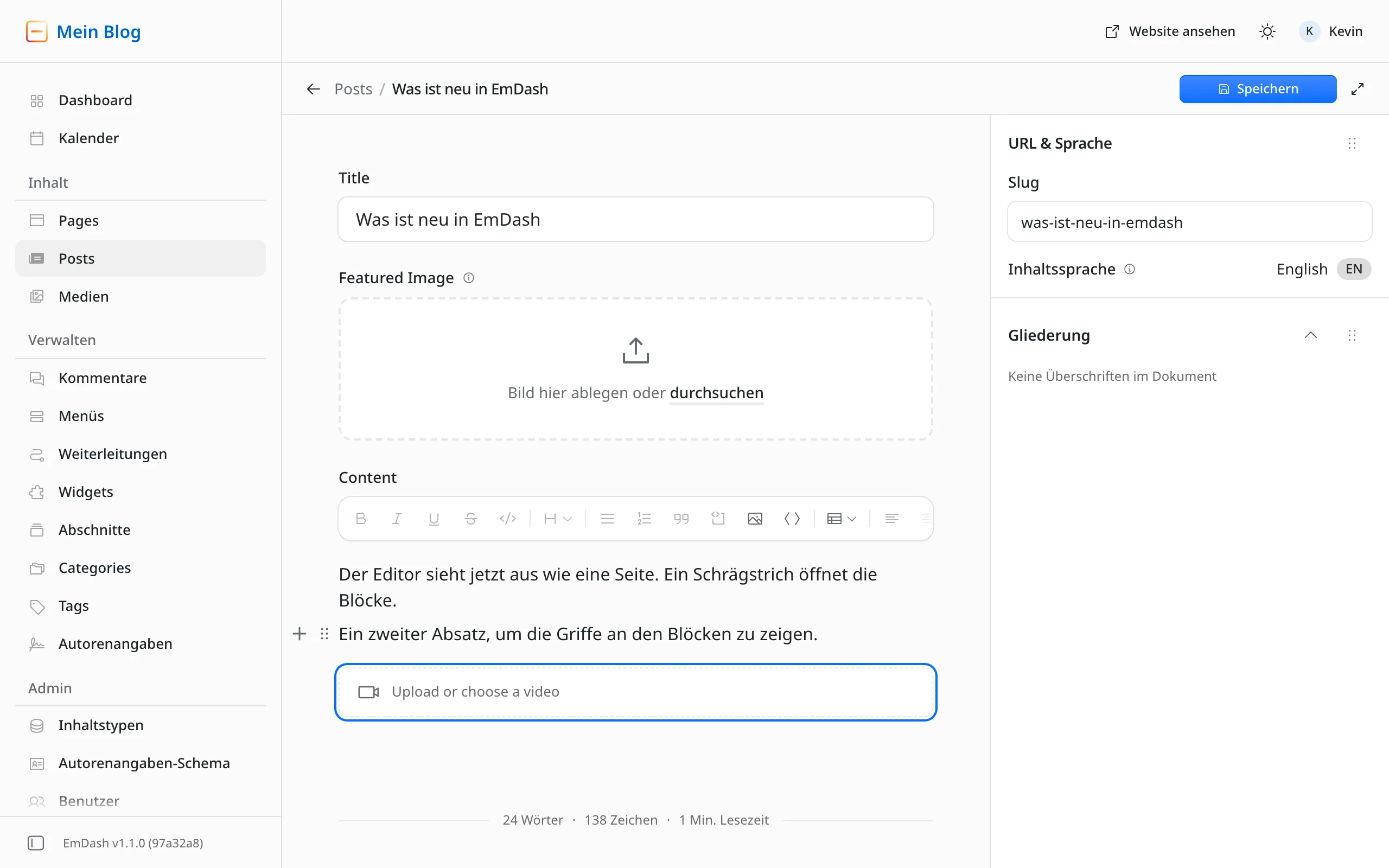The image size is (1389, 868).
Task: Click the angle brackets embed icon
Action: 792,519
